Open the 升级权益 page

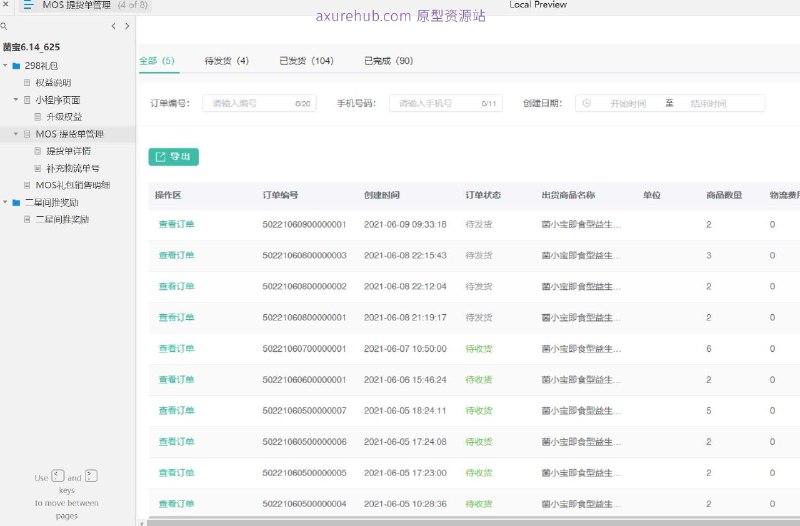(x=64, y=117)
